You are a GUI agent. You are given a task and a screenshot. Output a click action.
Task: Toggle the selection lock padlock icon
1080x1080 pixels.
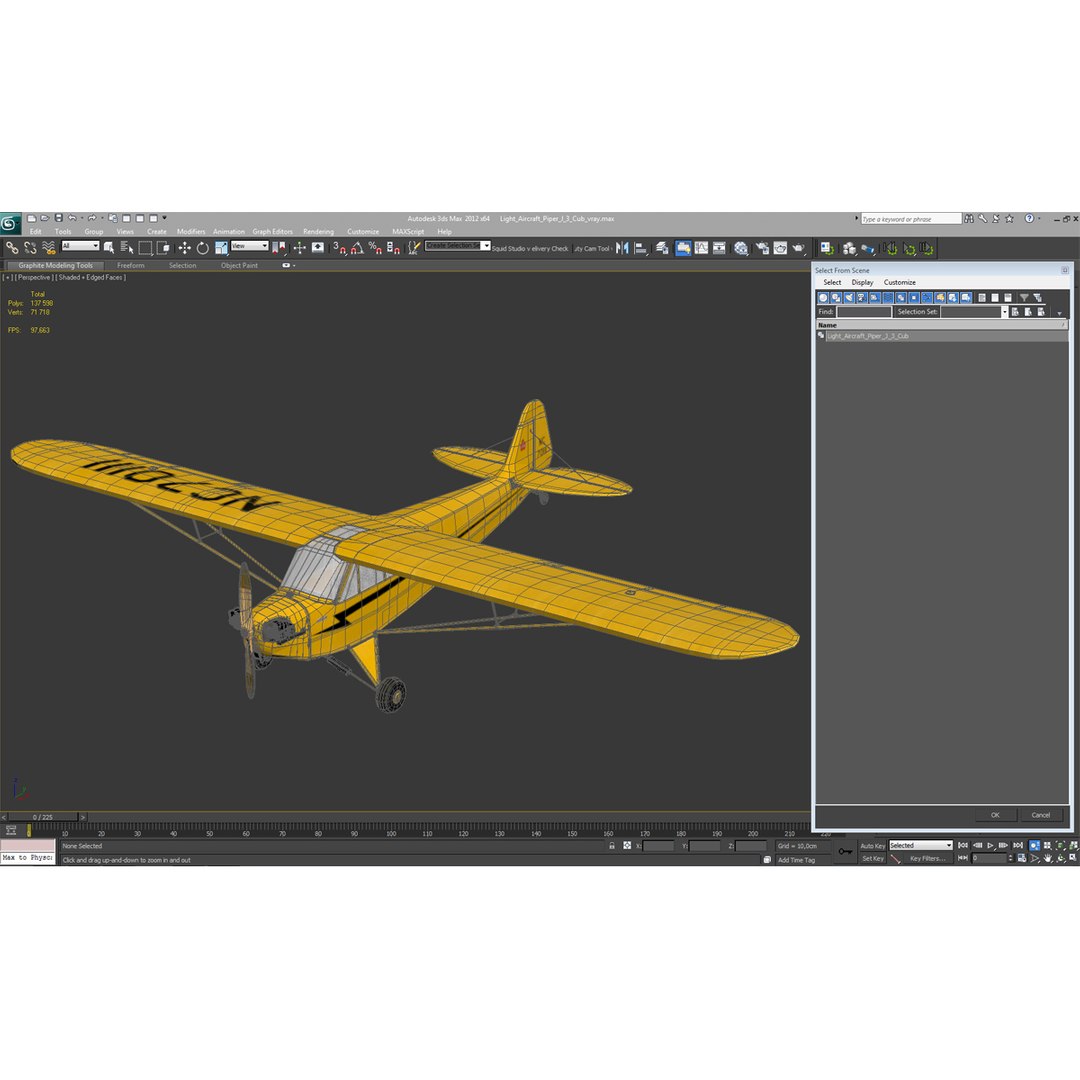612,845
